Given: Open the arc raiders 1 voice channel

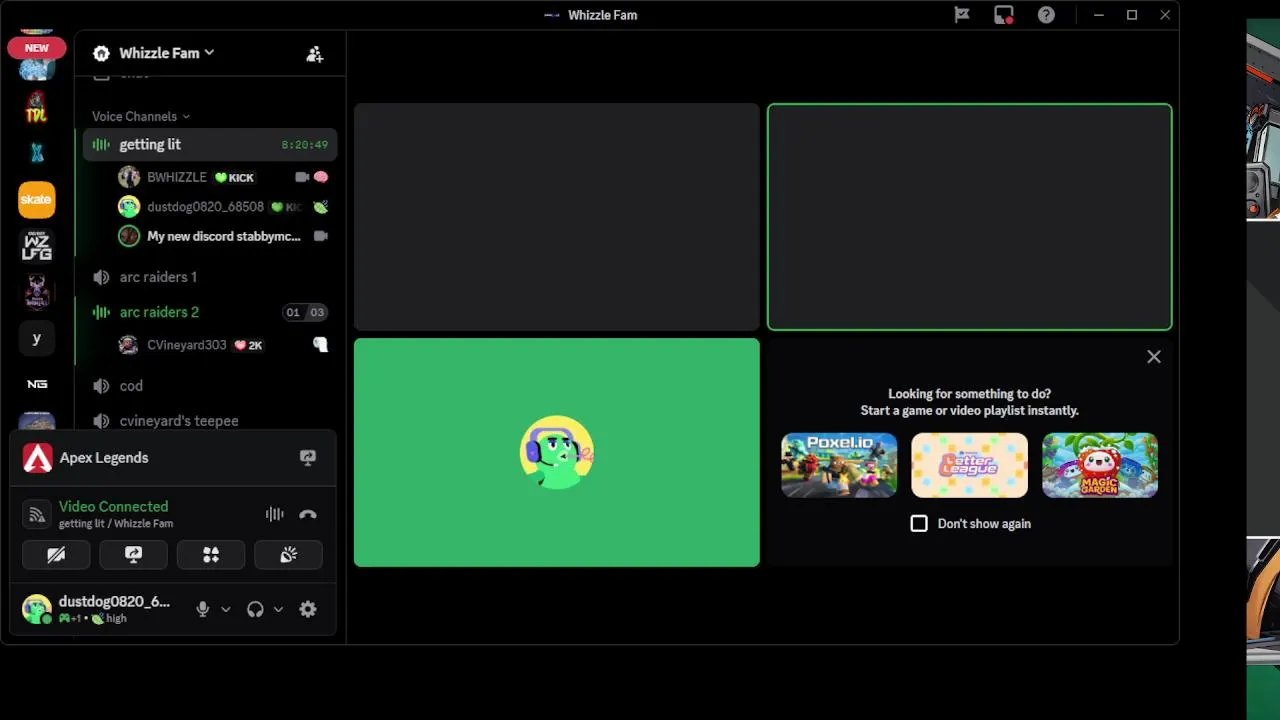Looking at the screenshot, I should tap(210, 277).
